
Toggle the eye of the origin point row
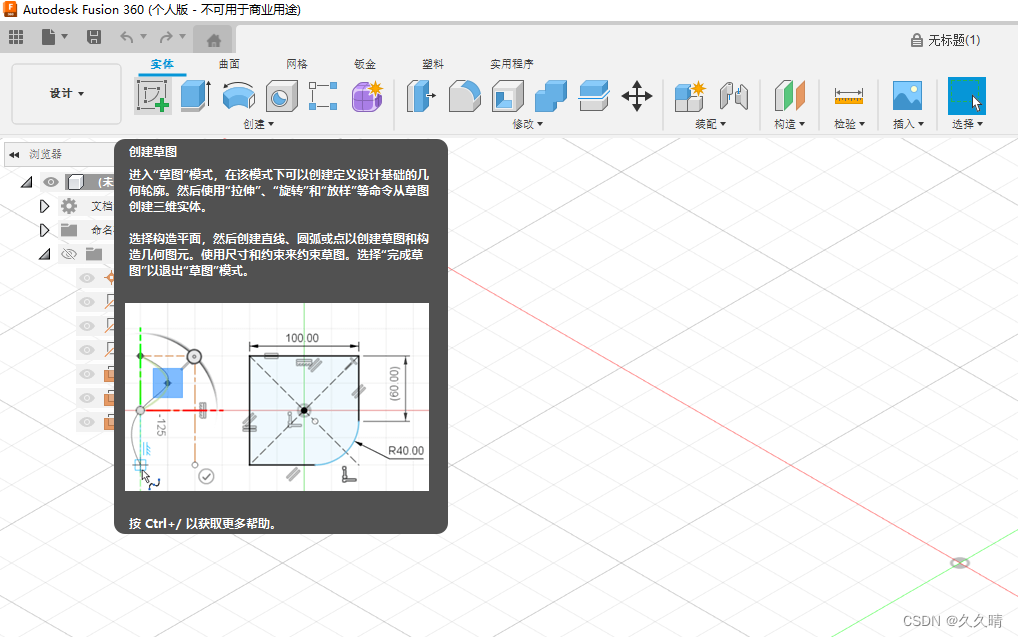(86, 278)
